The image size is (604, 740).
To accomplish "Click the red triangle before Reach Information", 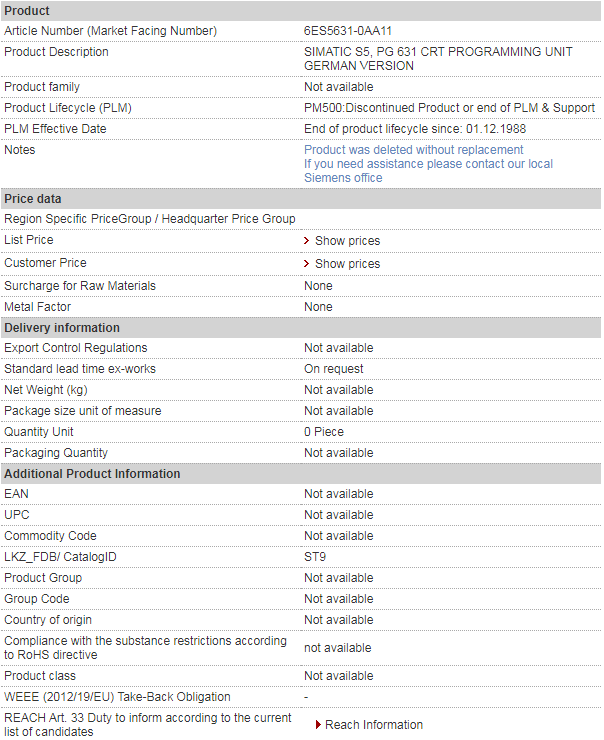I will (x=318, y=725).
